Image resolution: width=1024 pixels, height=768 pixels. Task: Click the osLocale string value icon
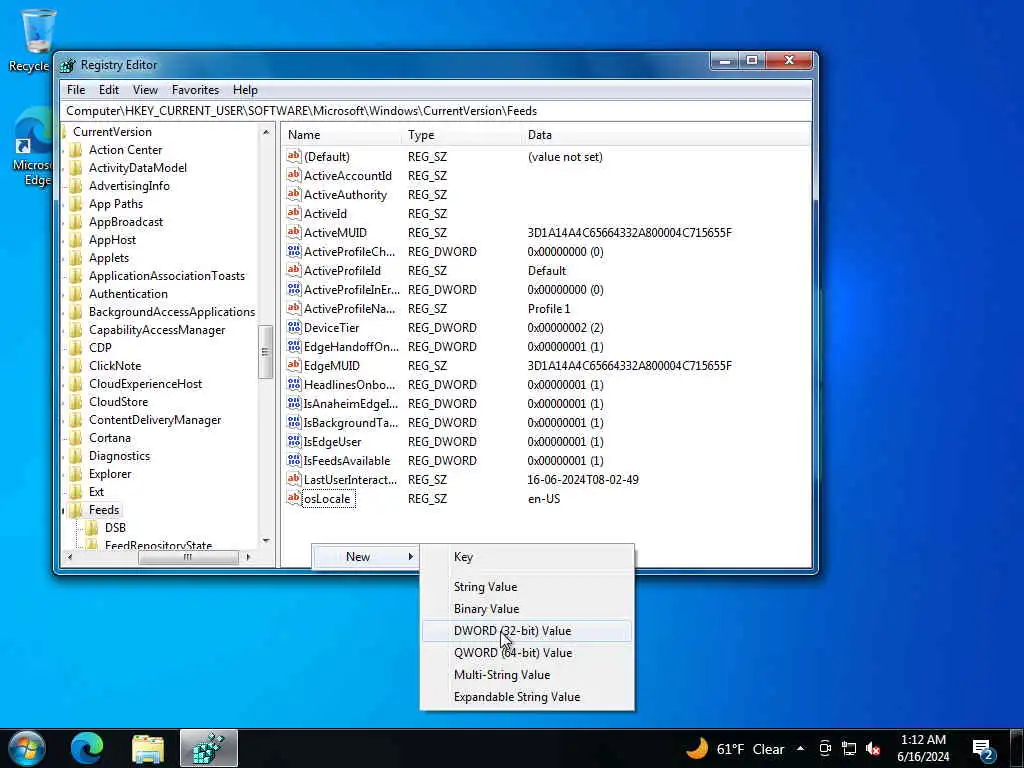tap(294, 498)
